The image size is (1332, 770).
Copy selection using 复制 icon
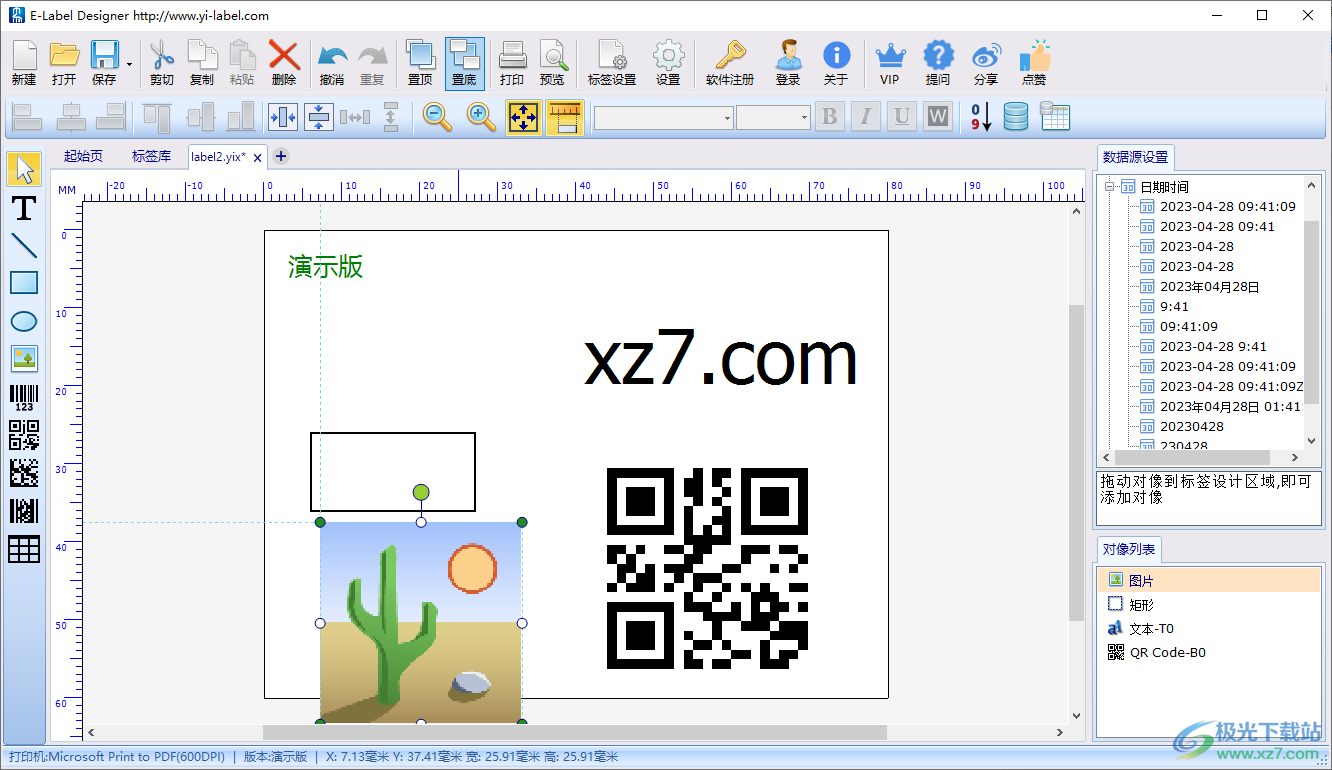202,63
